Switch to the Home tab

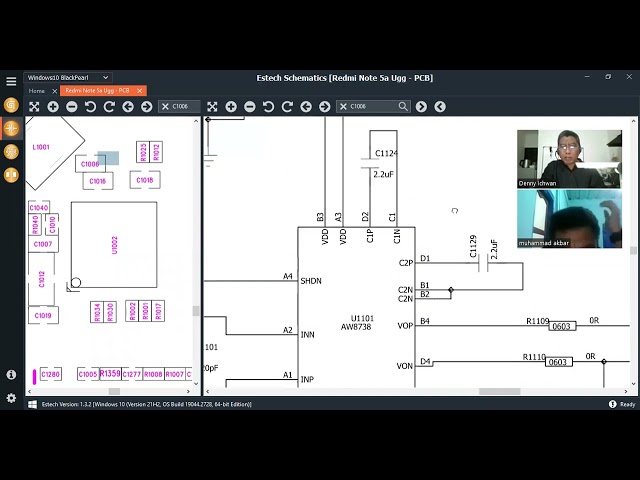click(37, 91)
